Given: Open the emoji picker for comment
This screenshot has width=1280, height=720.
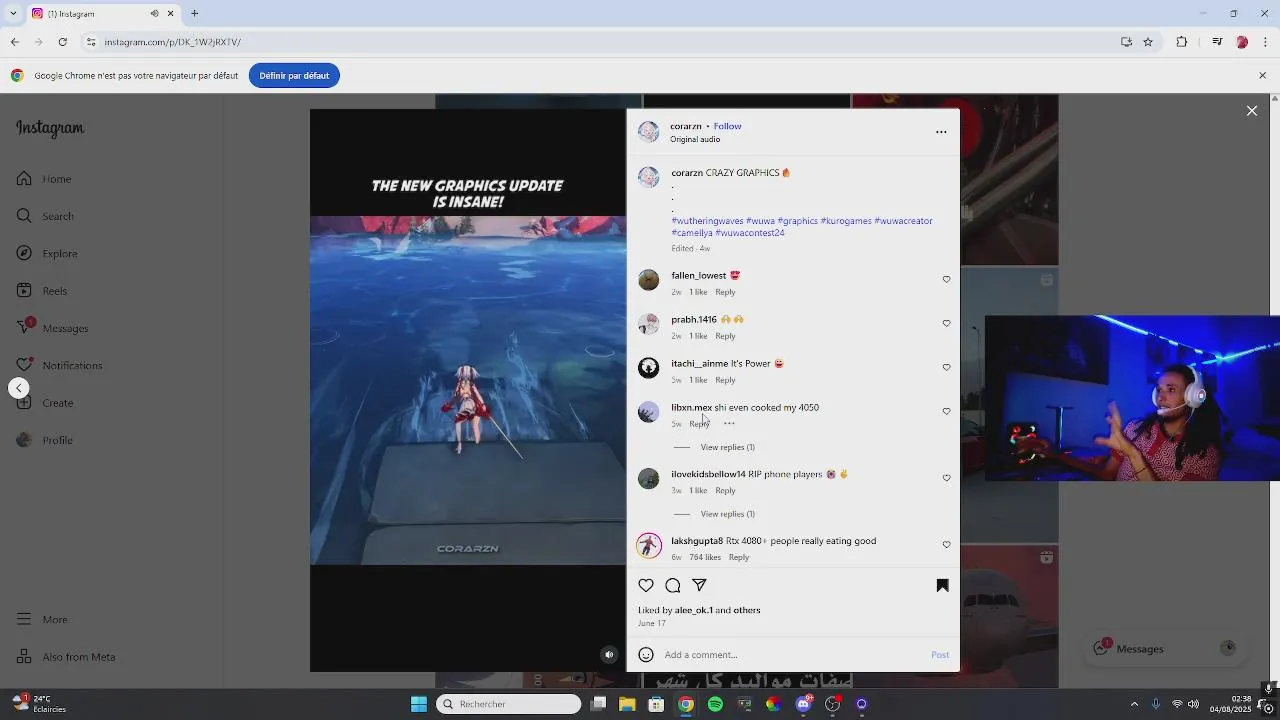Looking at the screenshot, I should 646,655.
